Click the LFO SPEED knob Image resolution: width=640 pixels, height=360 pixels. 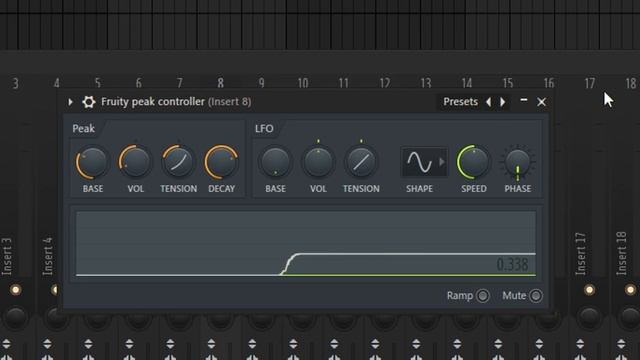(x=473, y=162)
